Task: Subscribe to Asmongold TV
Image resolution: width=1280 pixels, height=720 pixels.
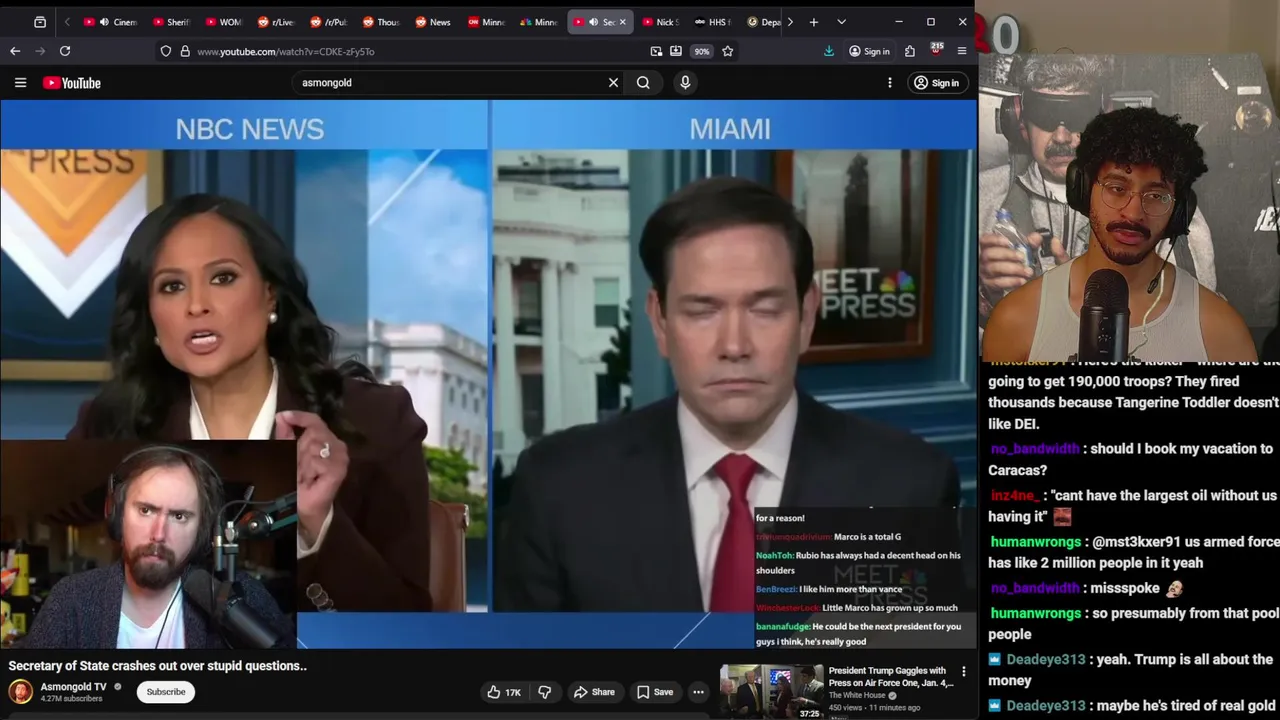Action: [166, 692]
